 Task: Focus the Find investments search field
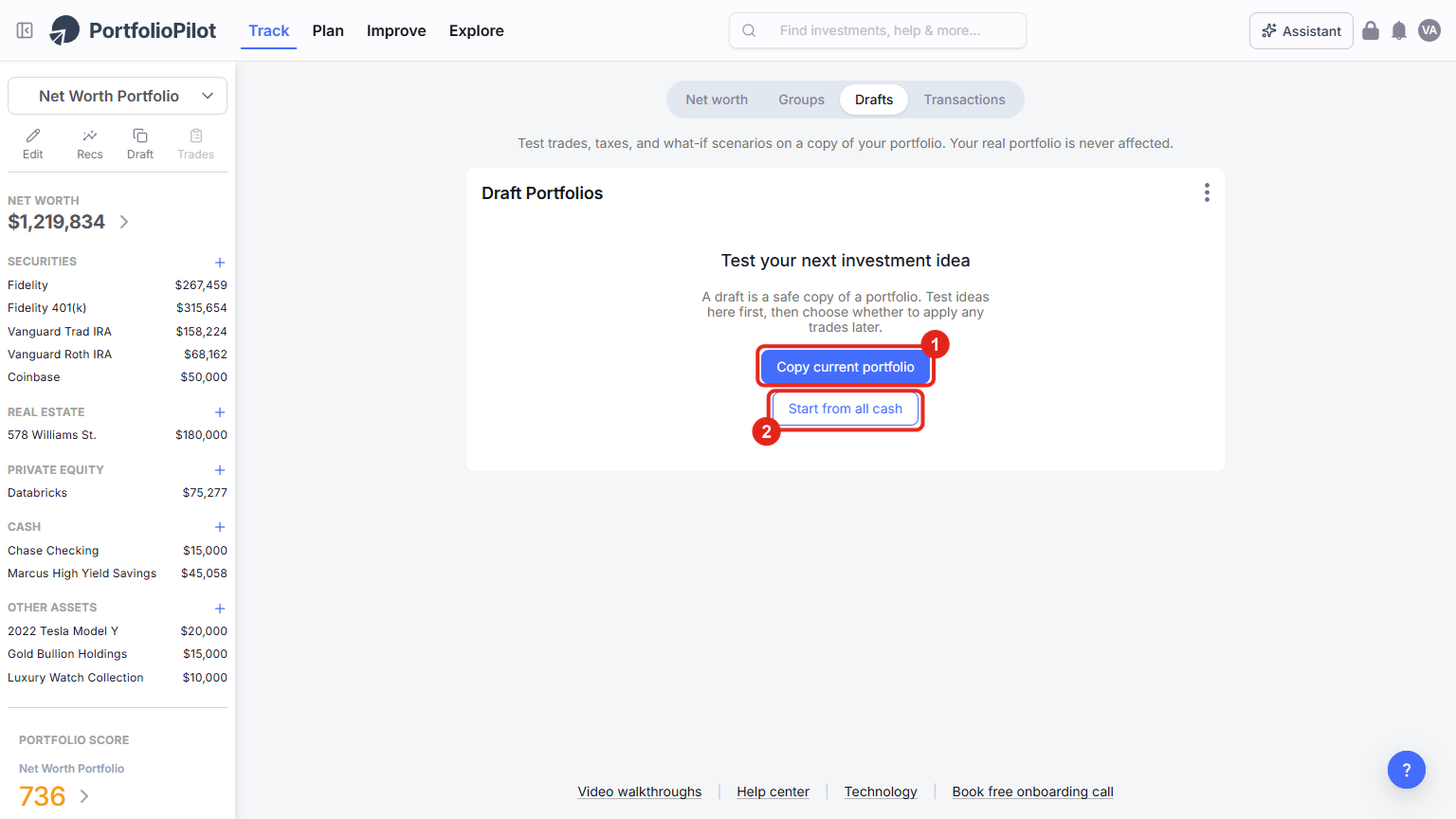[x=878, y=30]
